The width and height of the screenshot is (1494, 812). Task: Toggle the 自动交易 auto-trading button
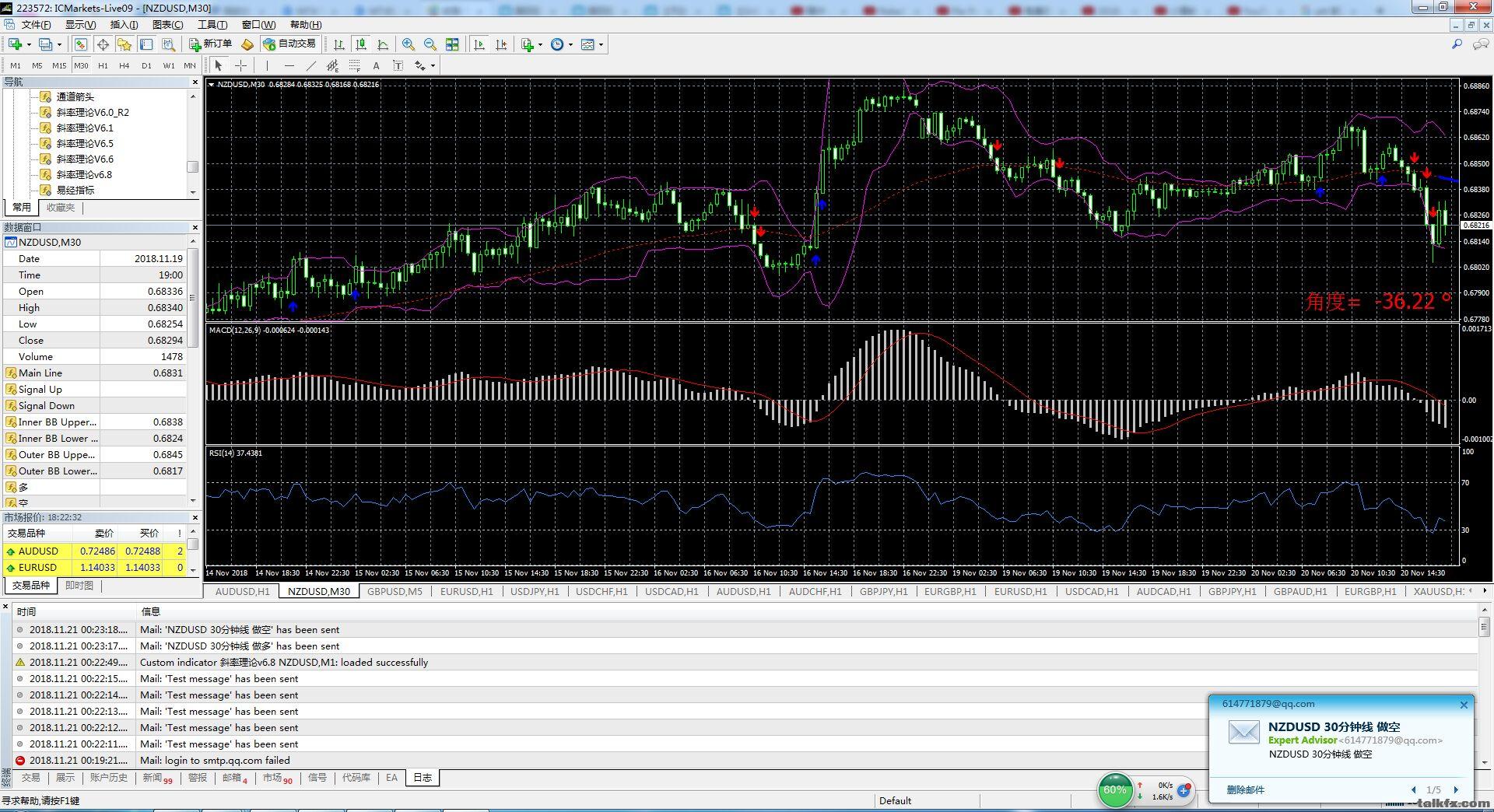click(x=289, y=44)
